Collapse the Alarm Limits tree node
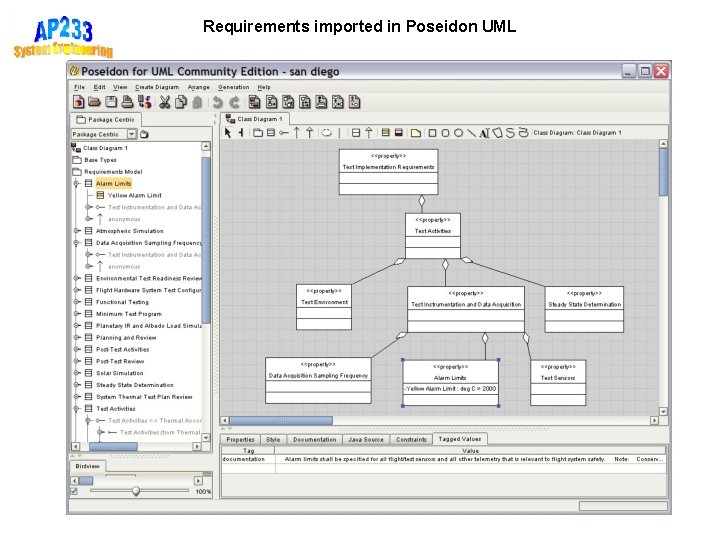Screen dimensions: 720x540 (77, 184)
